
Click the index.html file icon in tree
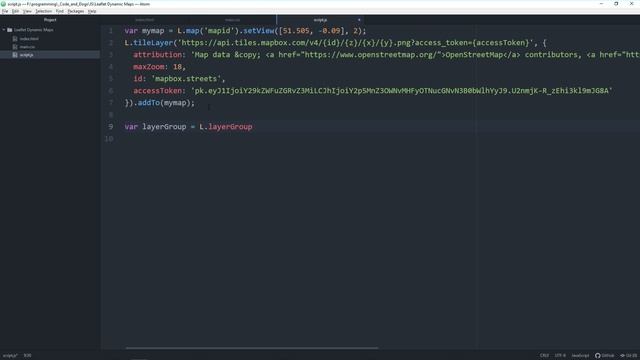click(x=15, y=39)
